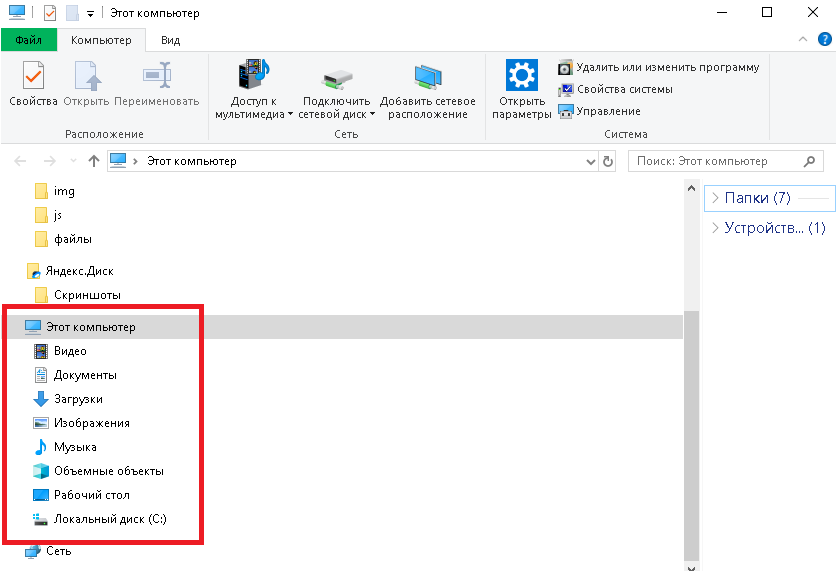Viewport: 837px width, 571px height.
Task: Click the navigation pane scrollbar thumb
Action: click(691, 435)
